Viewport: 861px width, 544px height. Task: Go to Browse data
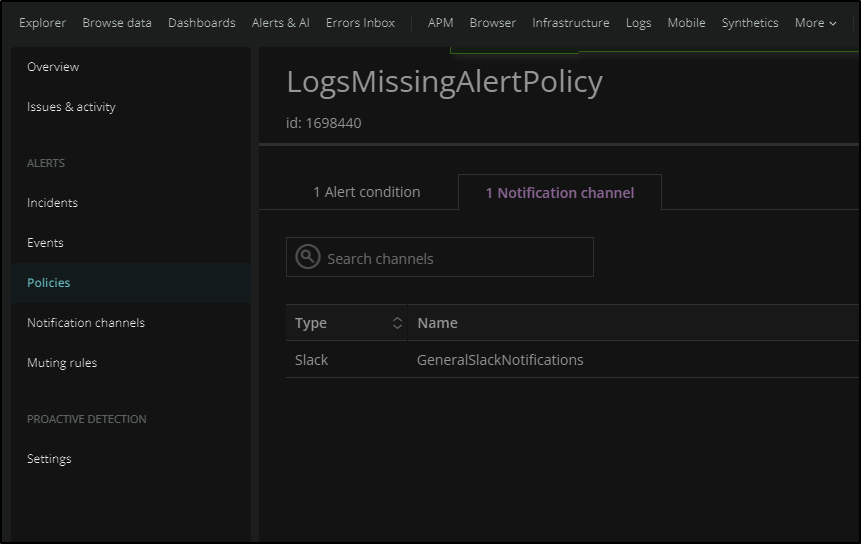[117, 23]
